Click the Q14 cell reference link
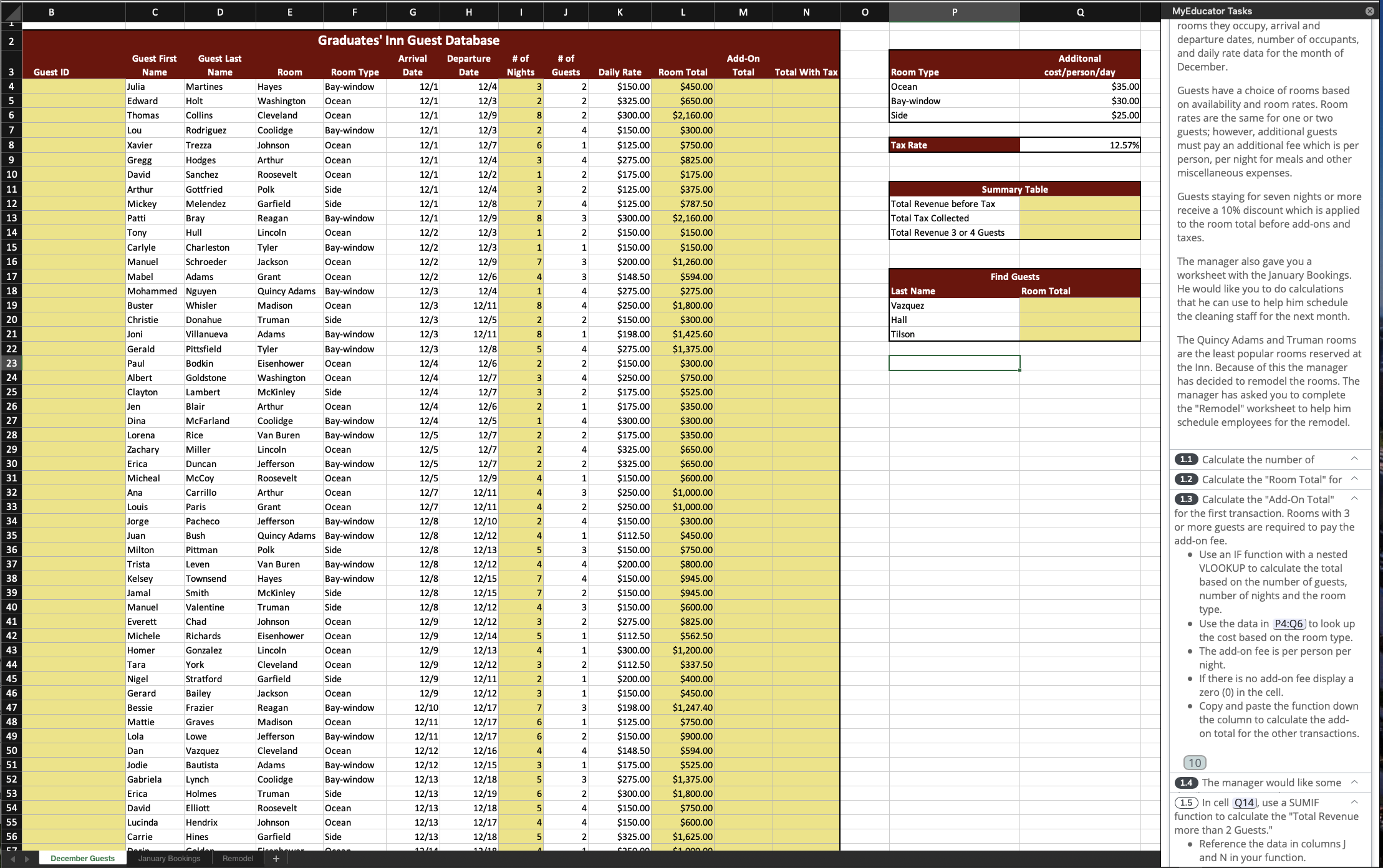This screenshot has width=1383, height=868. (x=1244, y=803)
